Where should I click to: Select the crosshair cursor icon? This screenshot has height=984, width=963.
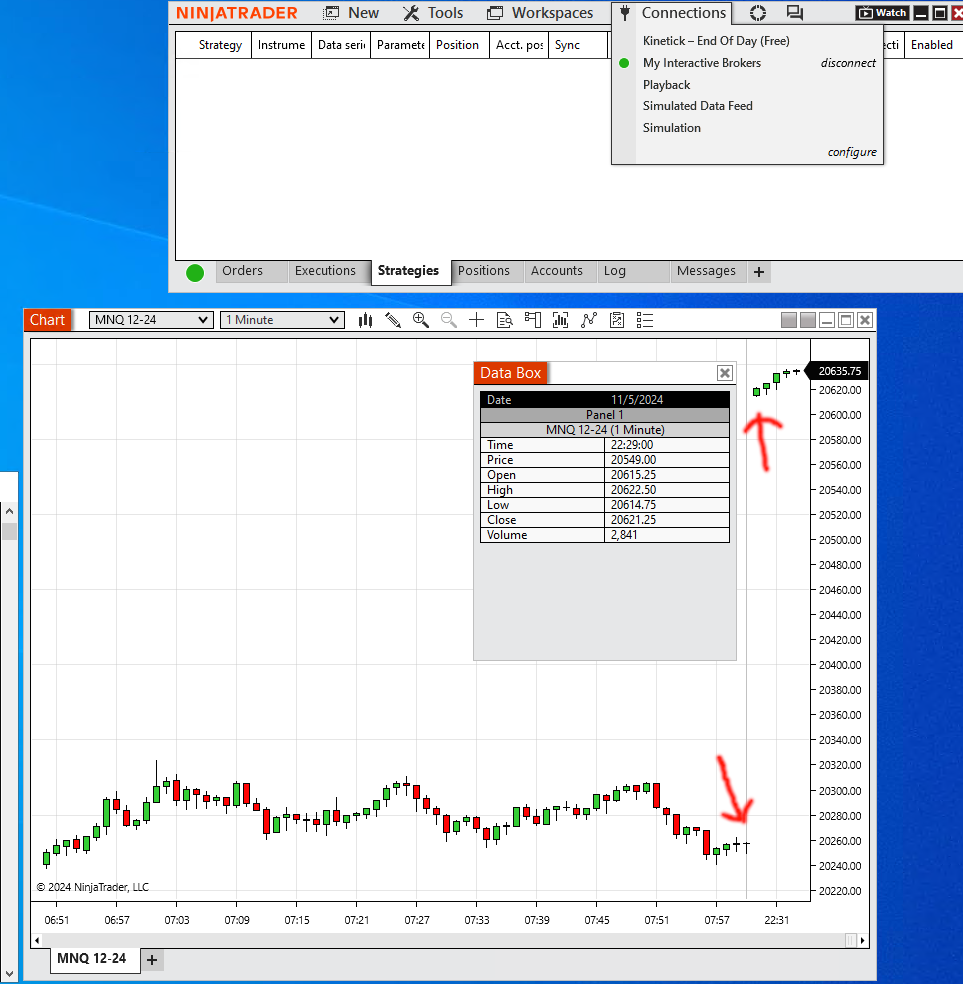476,320
